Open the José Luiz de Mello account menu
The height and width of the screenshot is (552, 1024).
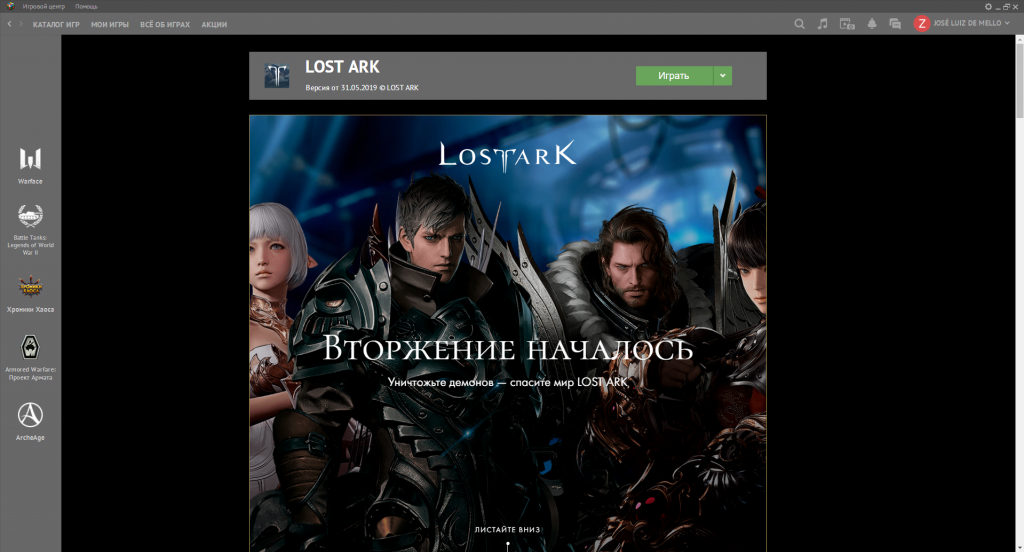pos(971,23)
